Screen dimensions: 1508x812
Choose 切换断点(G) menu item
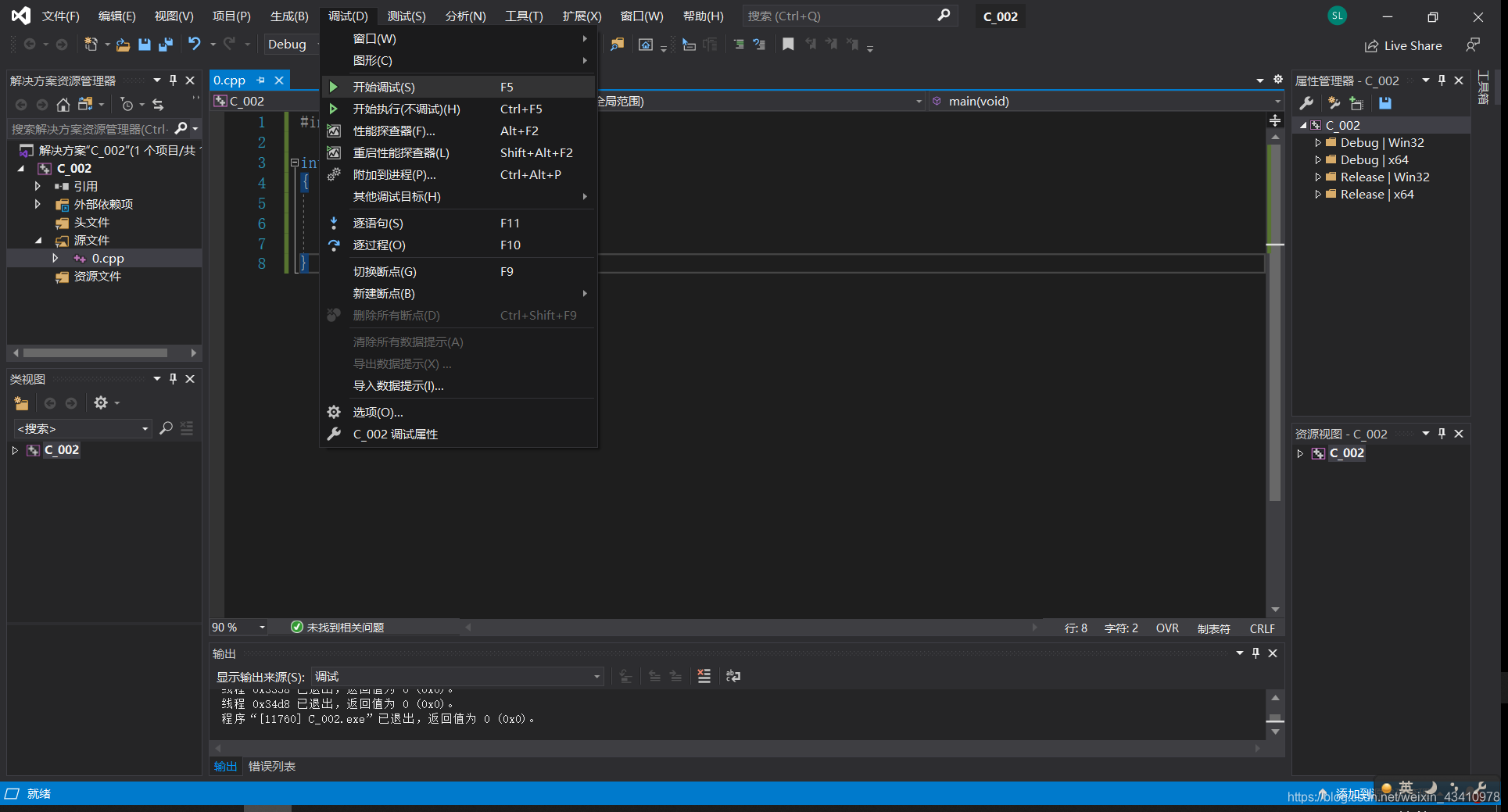(x=459, y=271)
